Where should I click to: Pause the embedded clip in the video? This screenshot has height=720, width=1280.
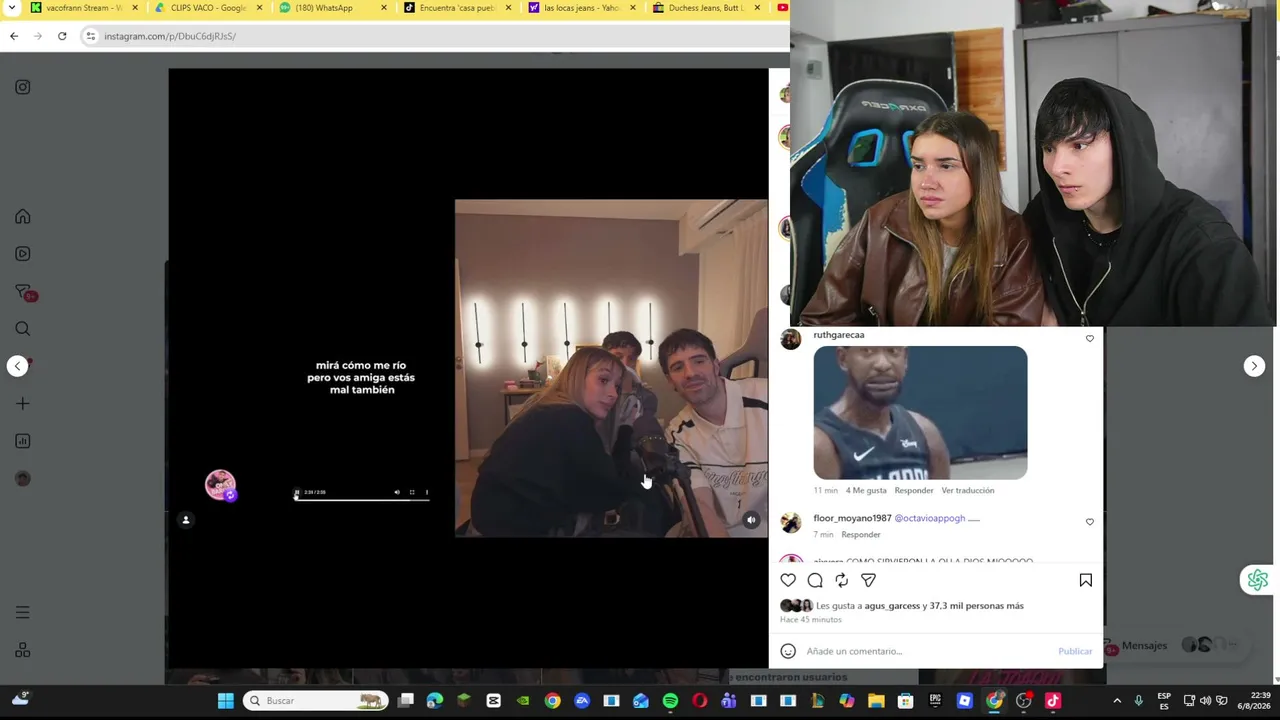point(297,492)
